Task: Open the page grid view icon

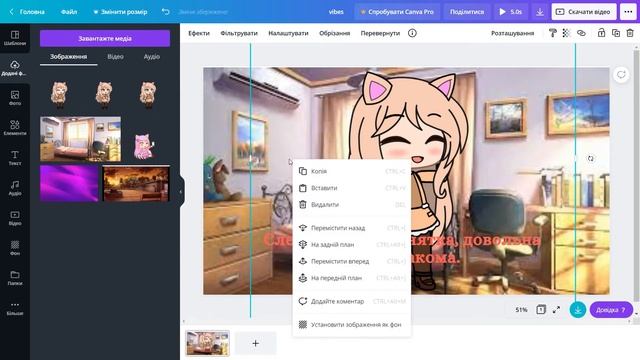Action: tap(541, 310)
